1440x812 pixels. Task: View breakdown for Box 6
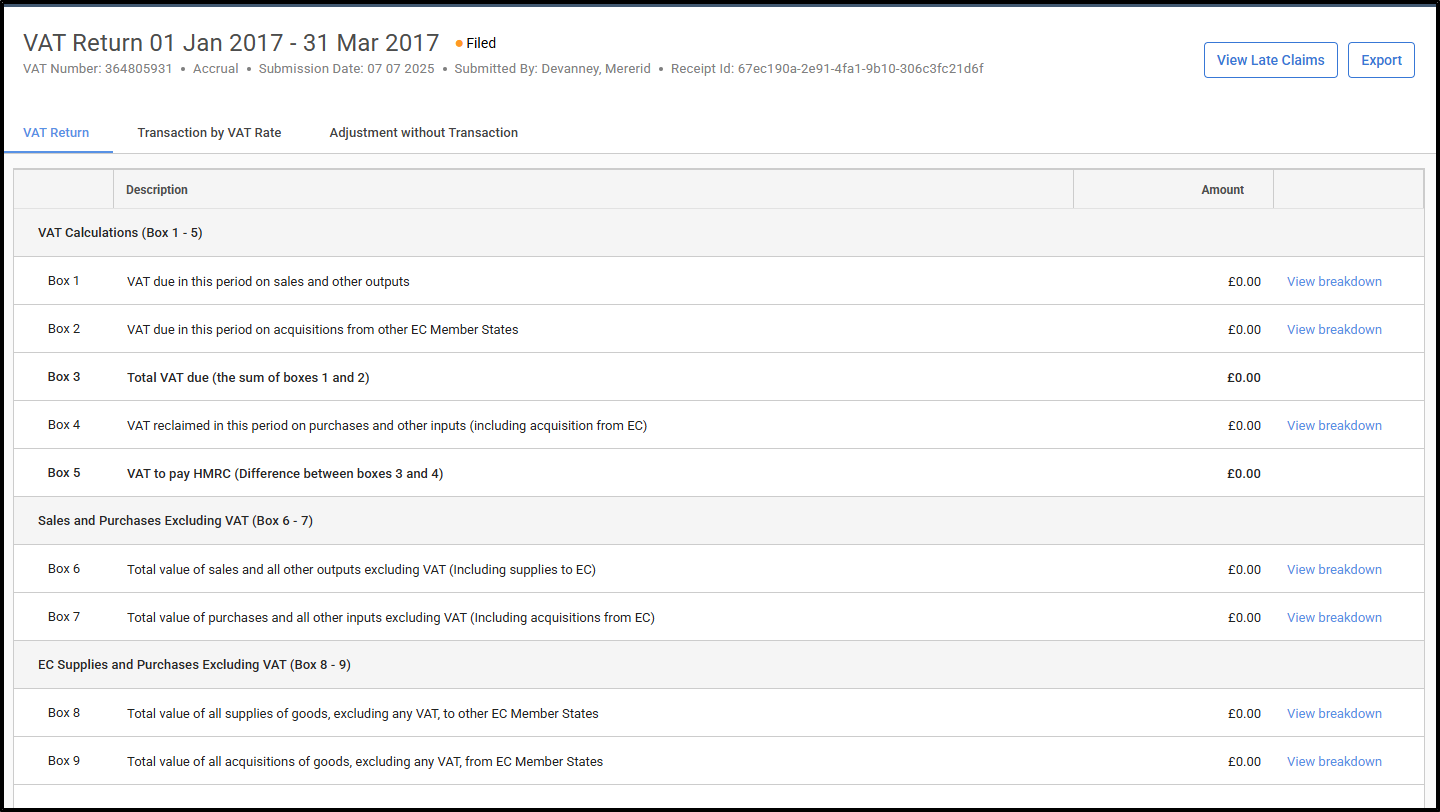pyautogui.click(x=1334, y=569)
